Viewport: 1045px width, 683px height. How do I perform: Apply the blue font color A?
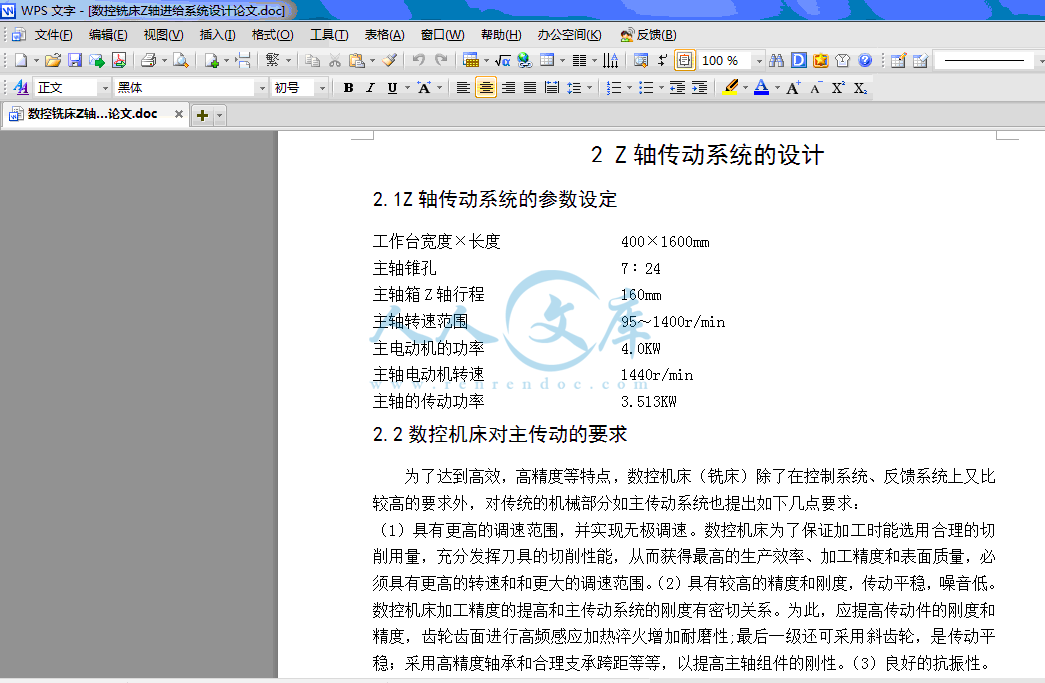[x=761, y=87]
